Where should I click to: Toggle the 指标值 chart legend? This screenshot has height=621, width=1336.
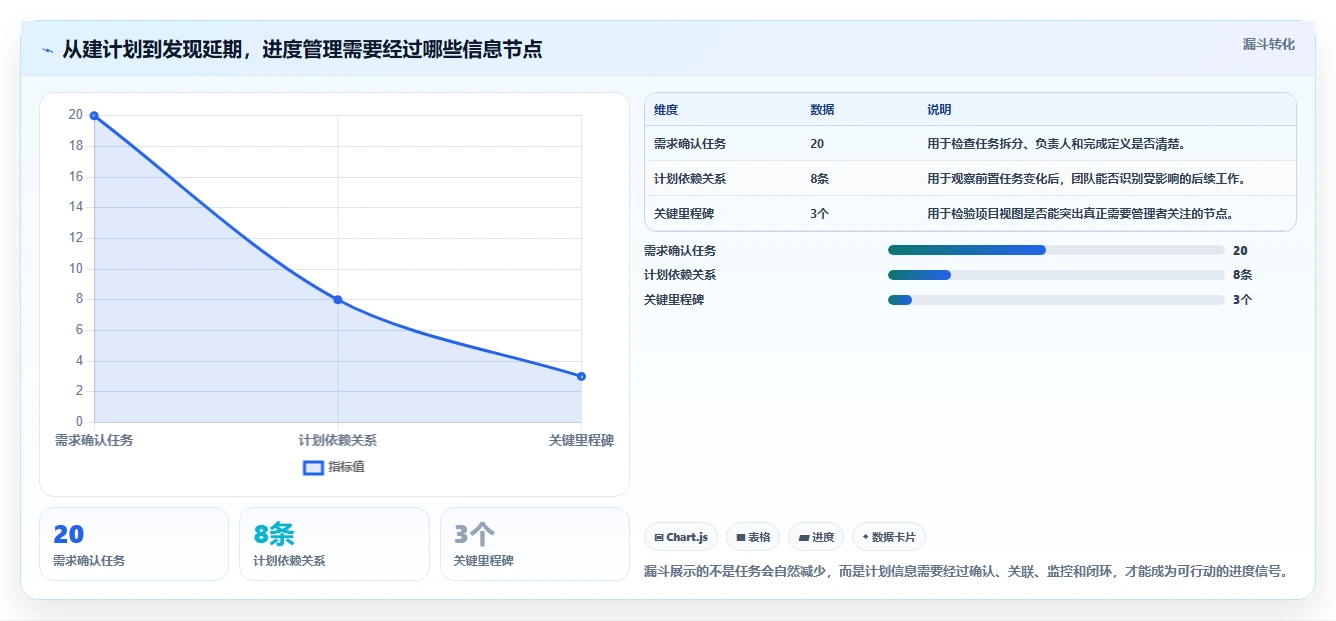(334, 467)
